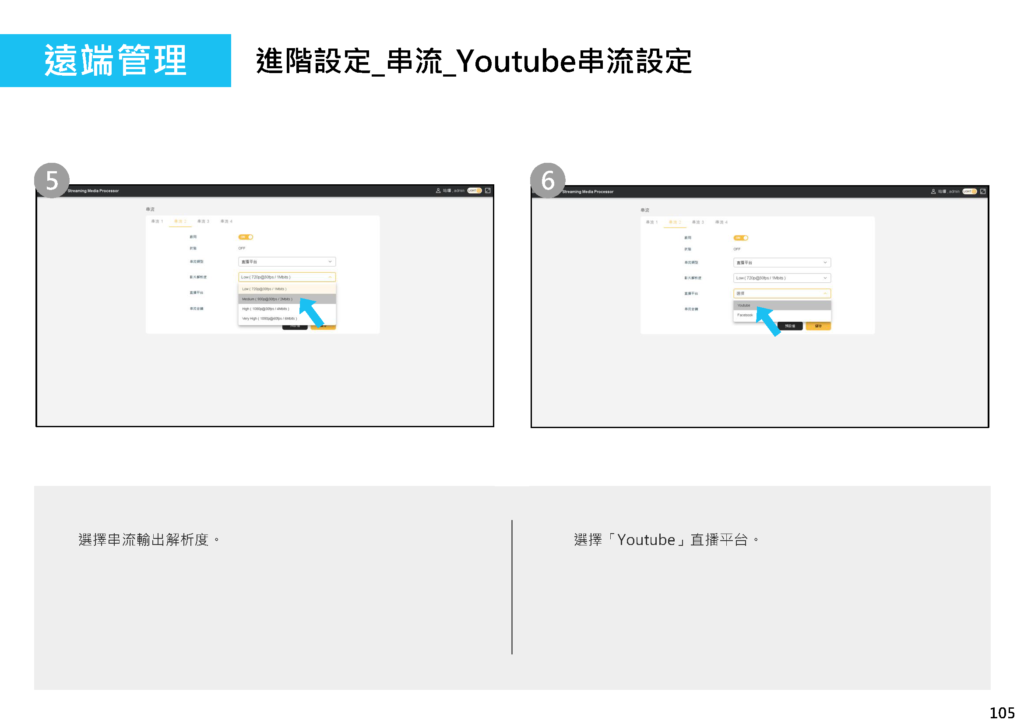Expand the live platform 選擇 dropdown in step 6
The height and width of the screenshot is (724, 1024).
click(x=781, y=293)
